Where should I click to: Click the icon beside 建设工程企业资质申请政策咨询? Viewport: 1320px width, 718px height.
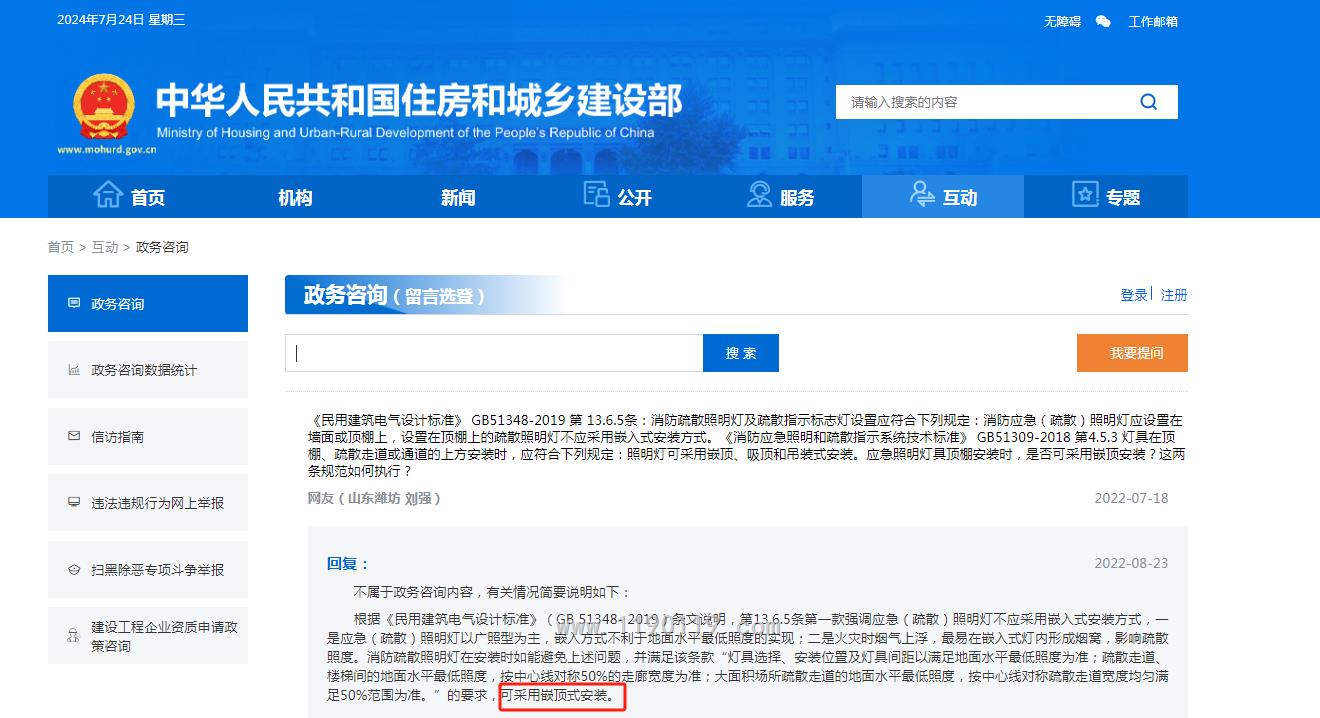click(74, 635)
